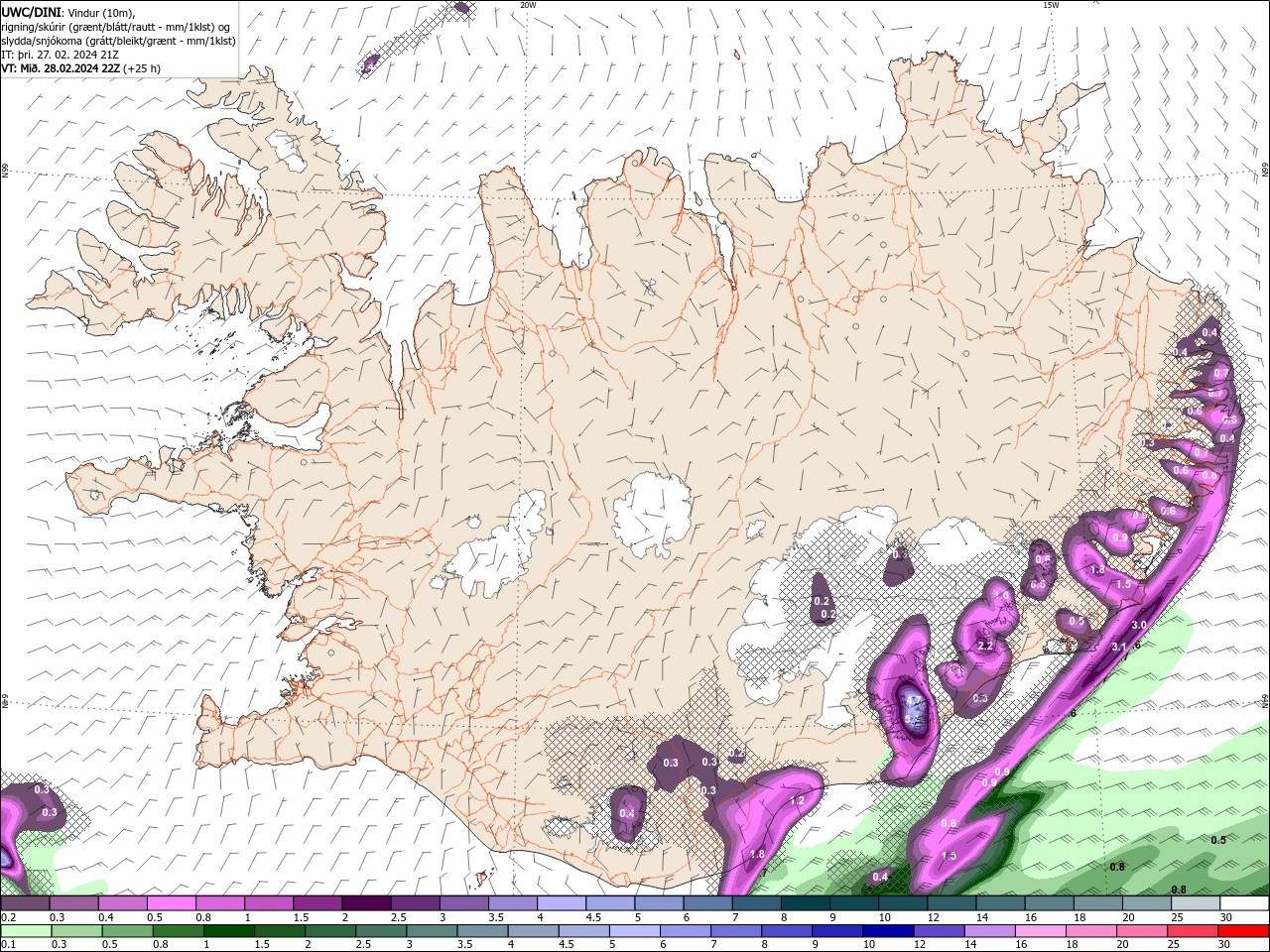Click the '1.0' snowfall value on the map
This screenshot has height=952, width=1270.
[1002, 596]
